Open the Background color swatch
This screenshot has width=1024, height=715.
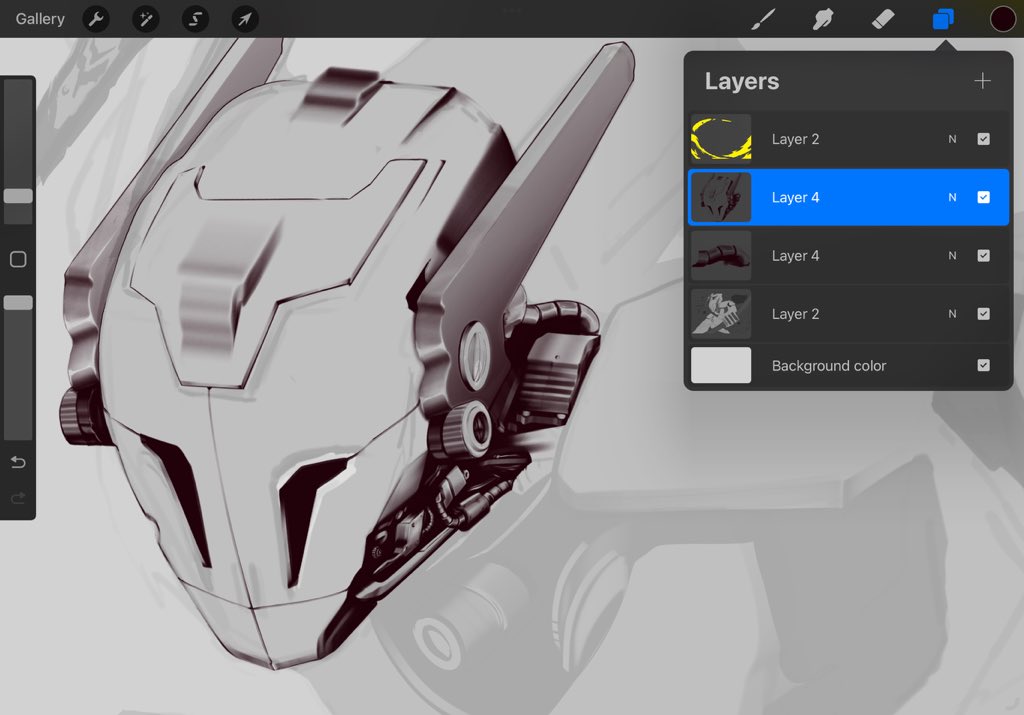click(721, 365)
